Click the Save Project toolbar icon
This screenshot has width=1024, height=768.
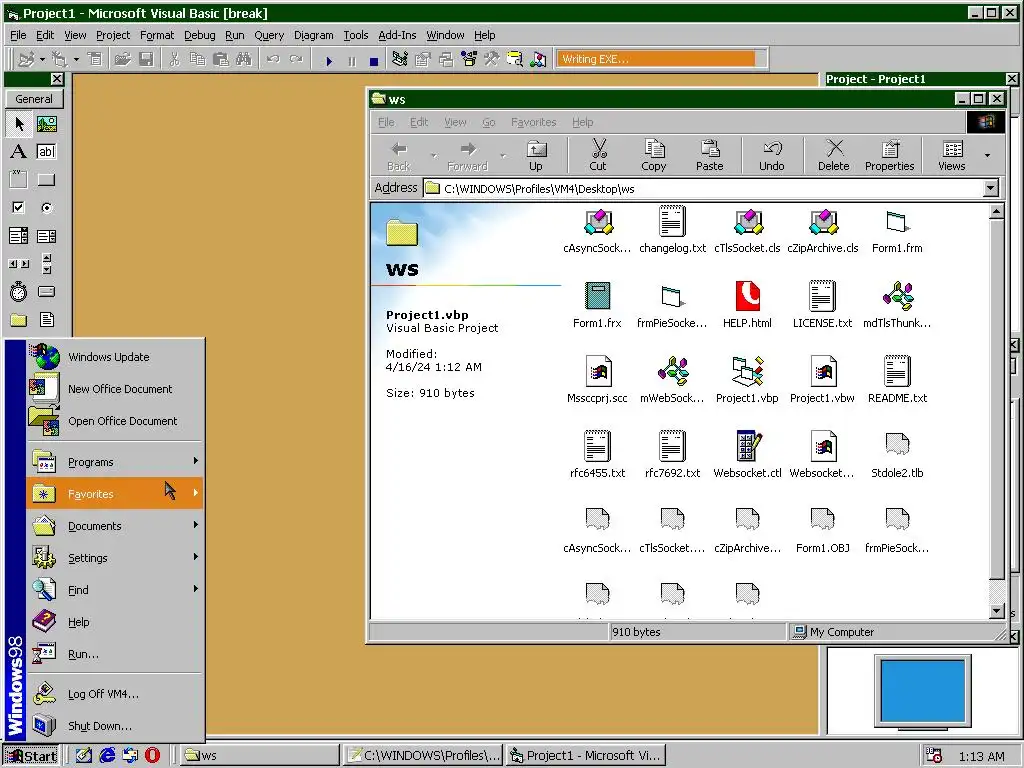tap(146, 59)
